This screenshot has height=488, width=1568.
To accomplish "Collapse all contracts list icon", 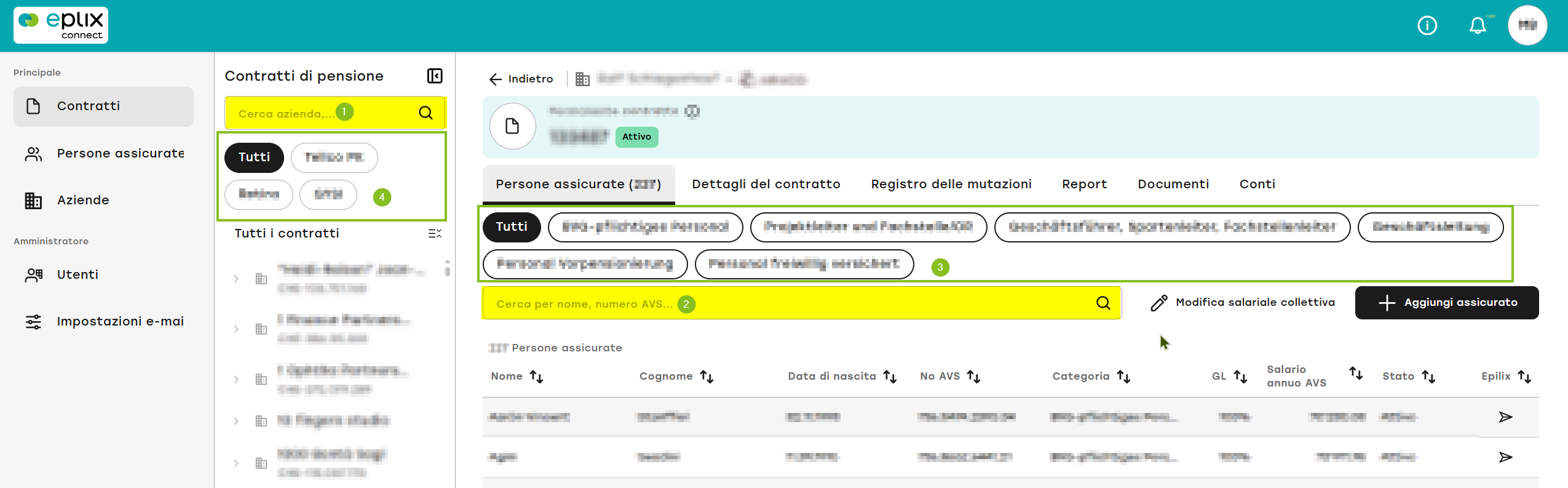I will pyautogui.click(x=435, y=234).
